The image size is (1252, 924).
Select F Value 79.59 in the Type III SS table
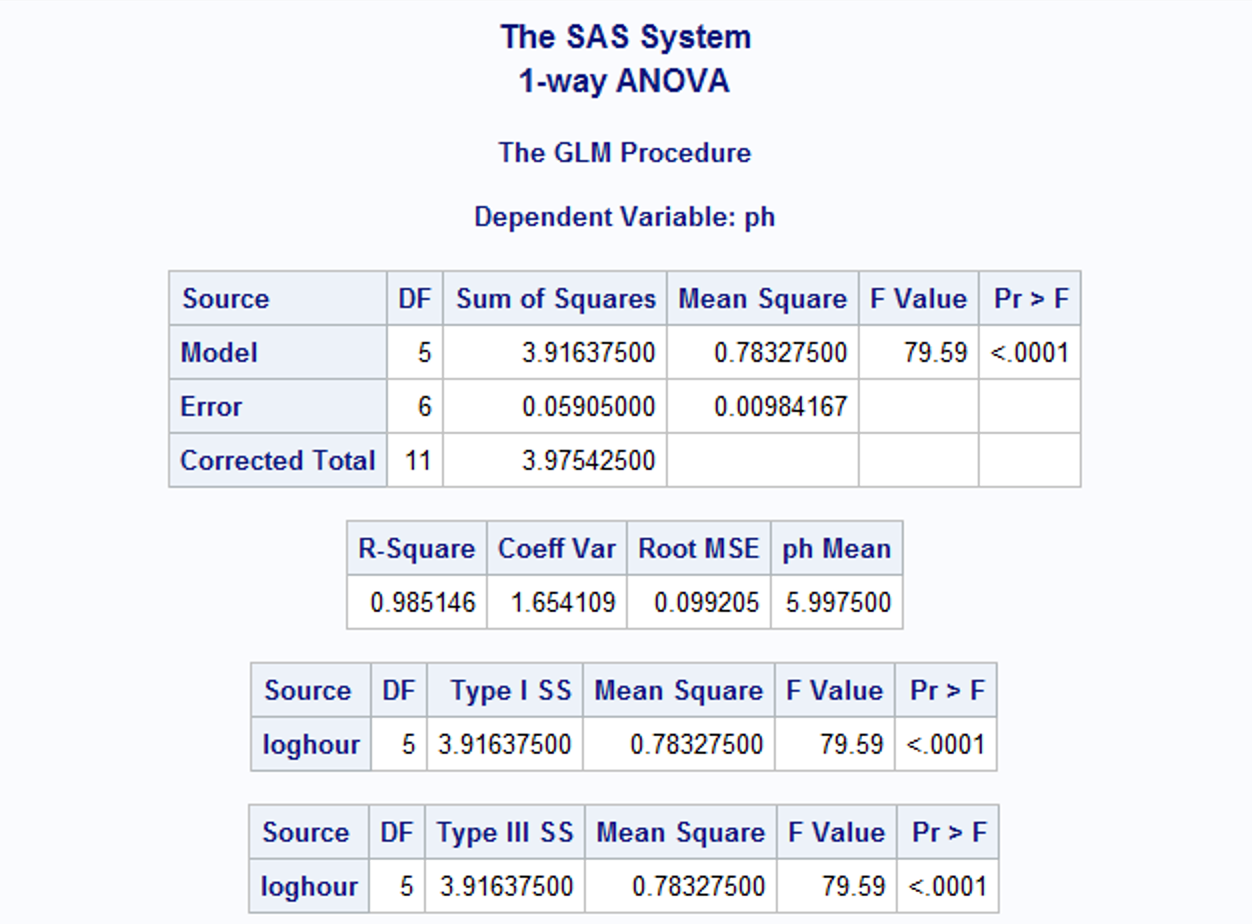854,887
